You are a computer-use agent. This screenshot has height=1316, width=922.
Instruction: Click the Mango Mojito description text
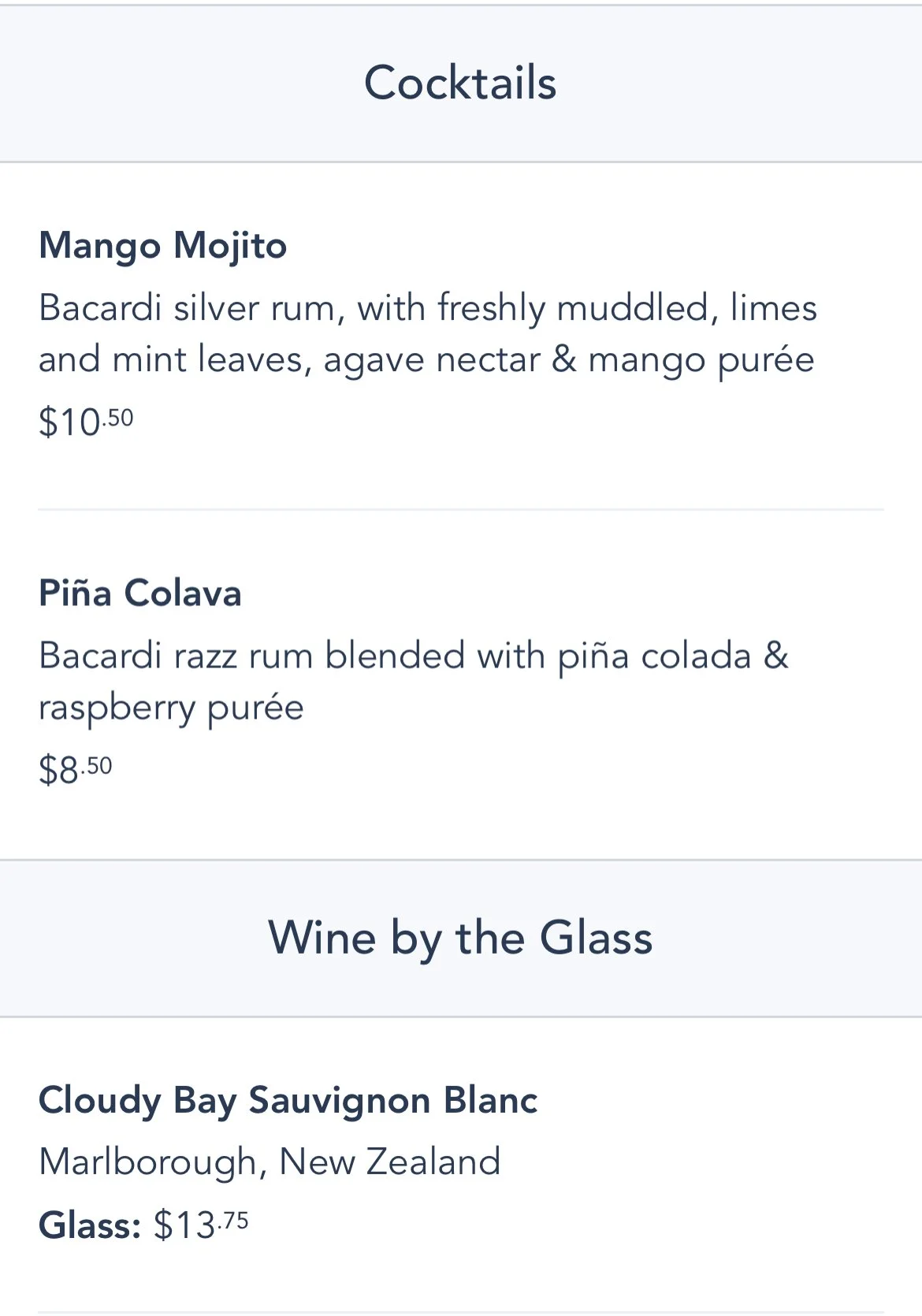[427, 333]
